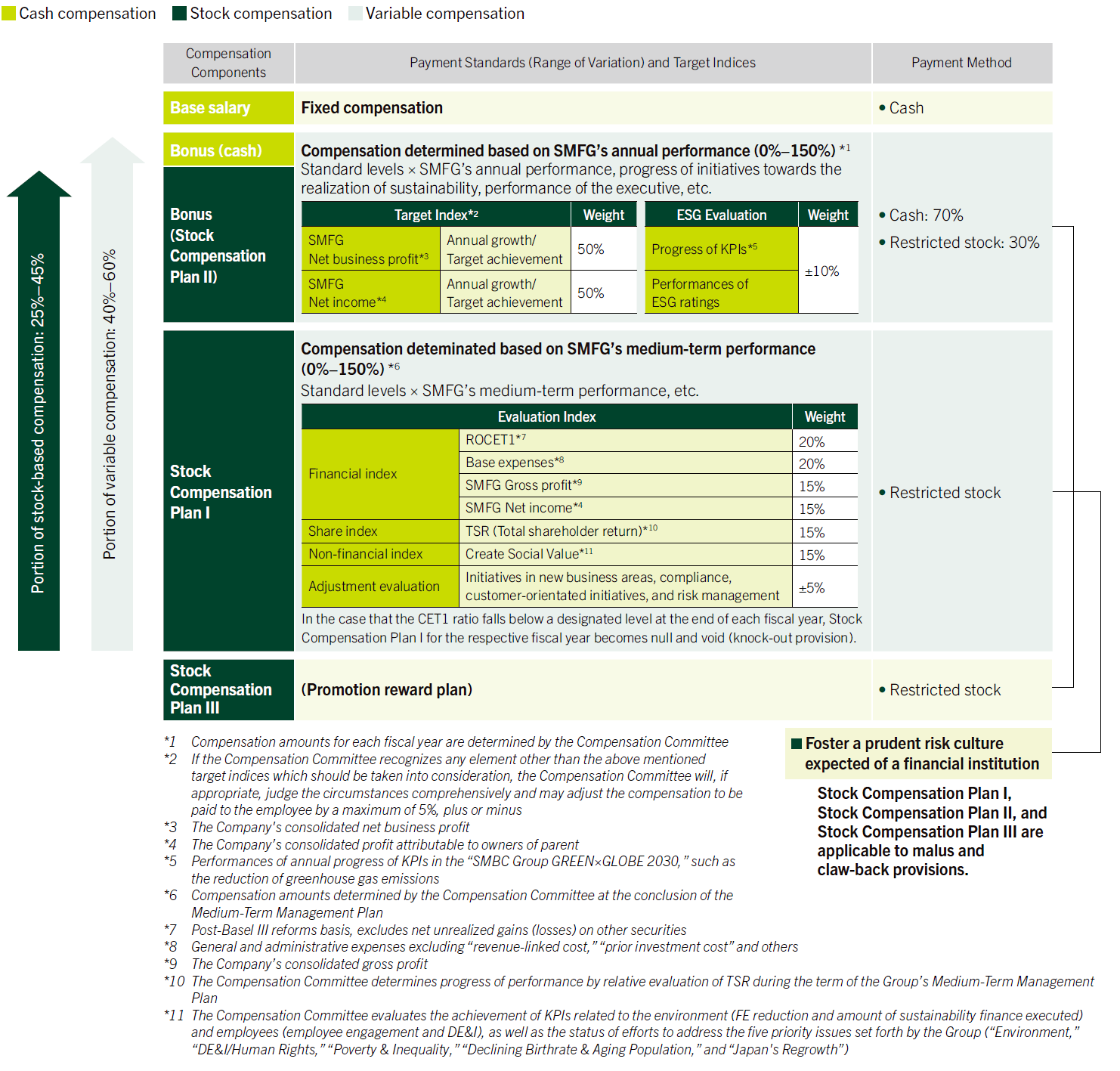Click the Fixed compensation text
The image size is (1120, 1071).
pyautogui.click(x=372, y=108)
